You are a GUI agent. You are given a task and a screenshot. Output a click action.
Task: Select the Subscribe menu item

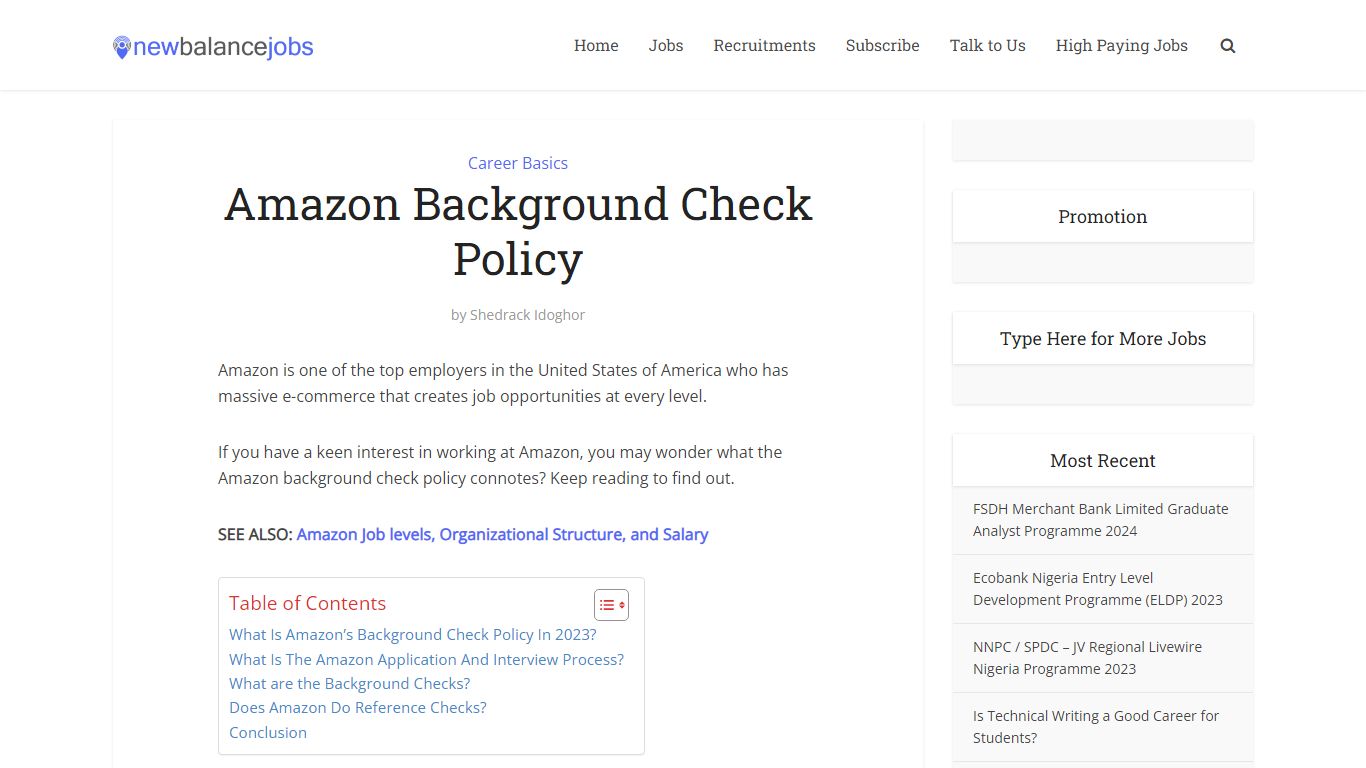click(x=882, y=46)
